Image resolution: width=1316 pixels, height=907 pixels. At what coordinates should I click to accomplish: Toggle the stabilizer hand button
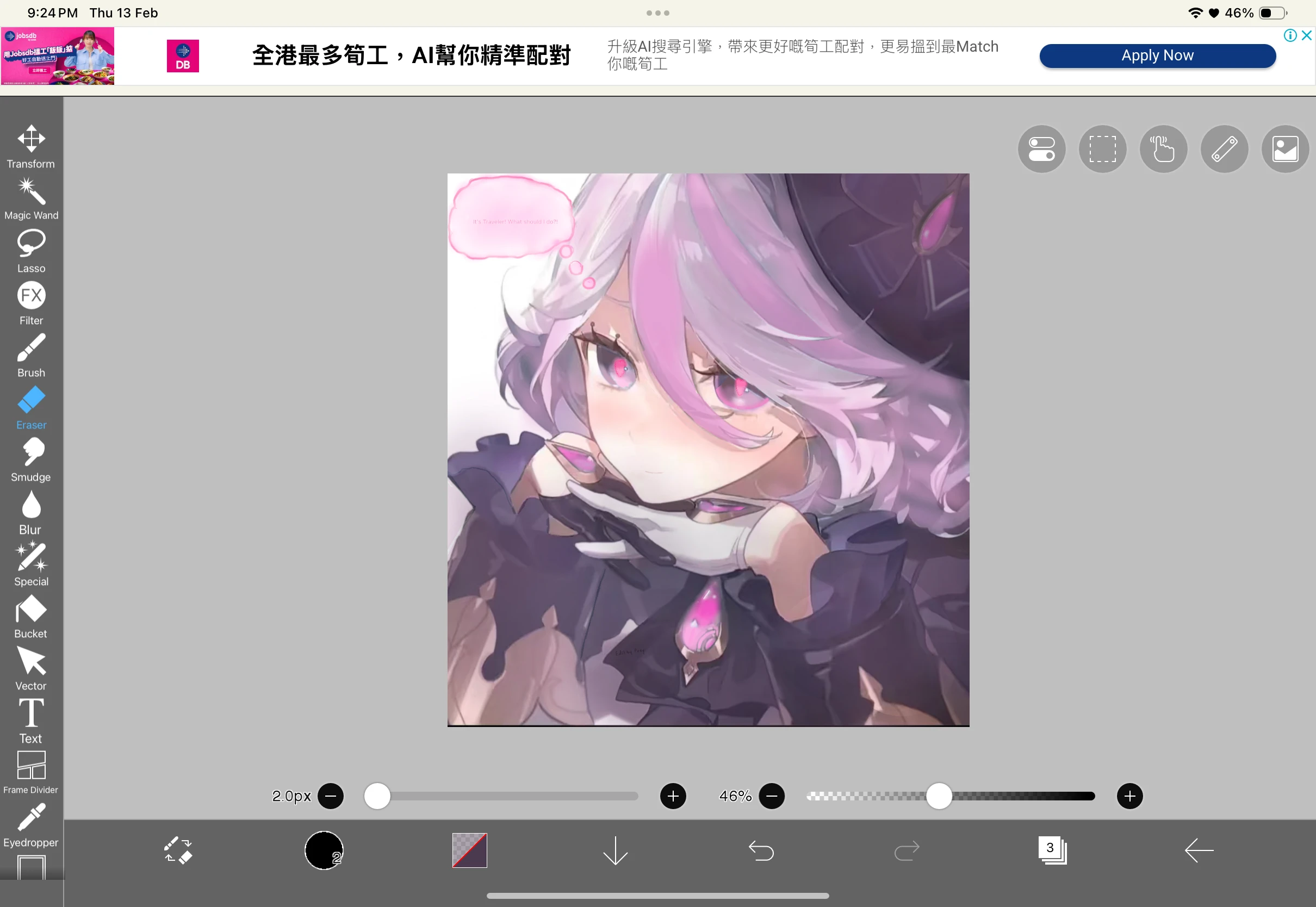pos(1163,149)
